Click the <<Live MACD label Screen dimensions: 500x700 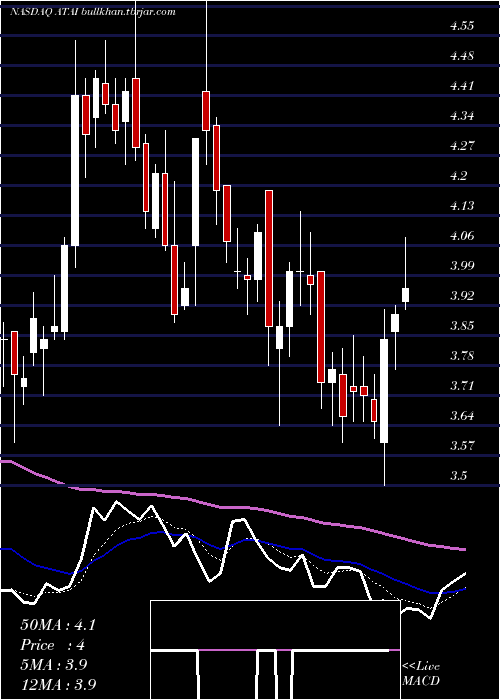click(421, 674)
